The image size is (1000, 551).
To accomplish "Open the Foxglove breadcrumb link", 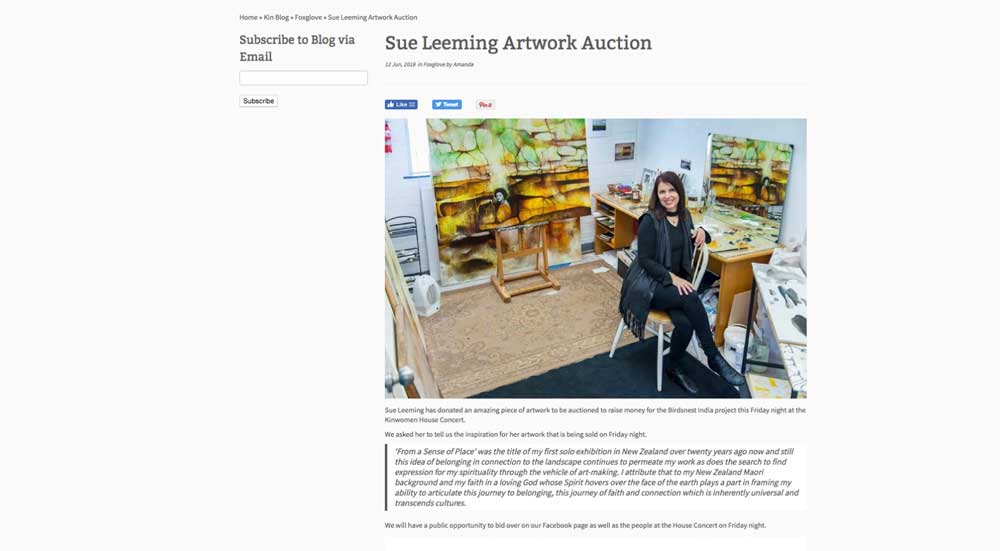I will [x=308, y=17].
